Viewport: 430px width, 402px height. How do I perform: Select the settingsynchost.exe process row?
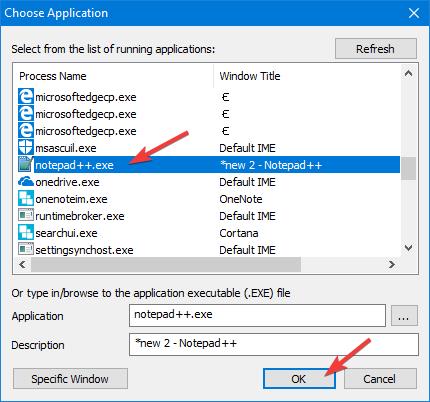point(209,250)
